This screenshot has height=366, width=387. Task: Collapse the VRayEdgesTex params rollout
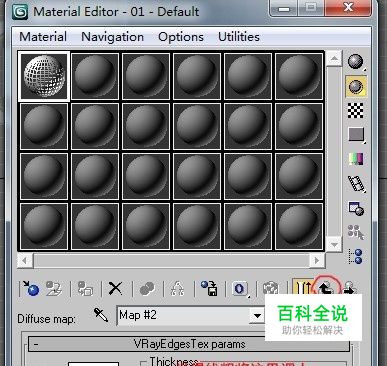[189, 344]
